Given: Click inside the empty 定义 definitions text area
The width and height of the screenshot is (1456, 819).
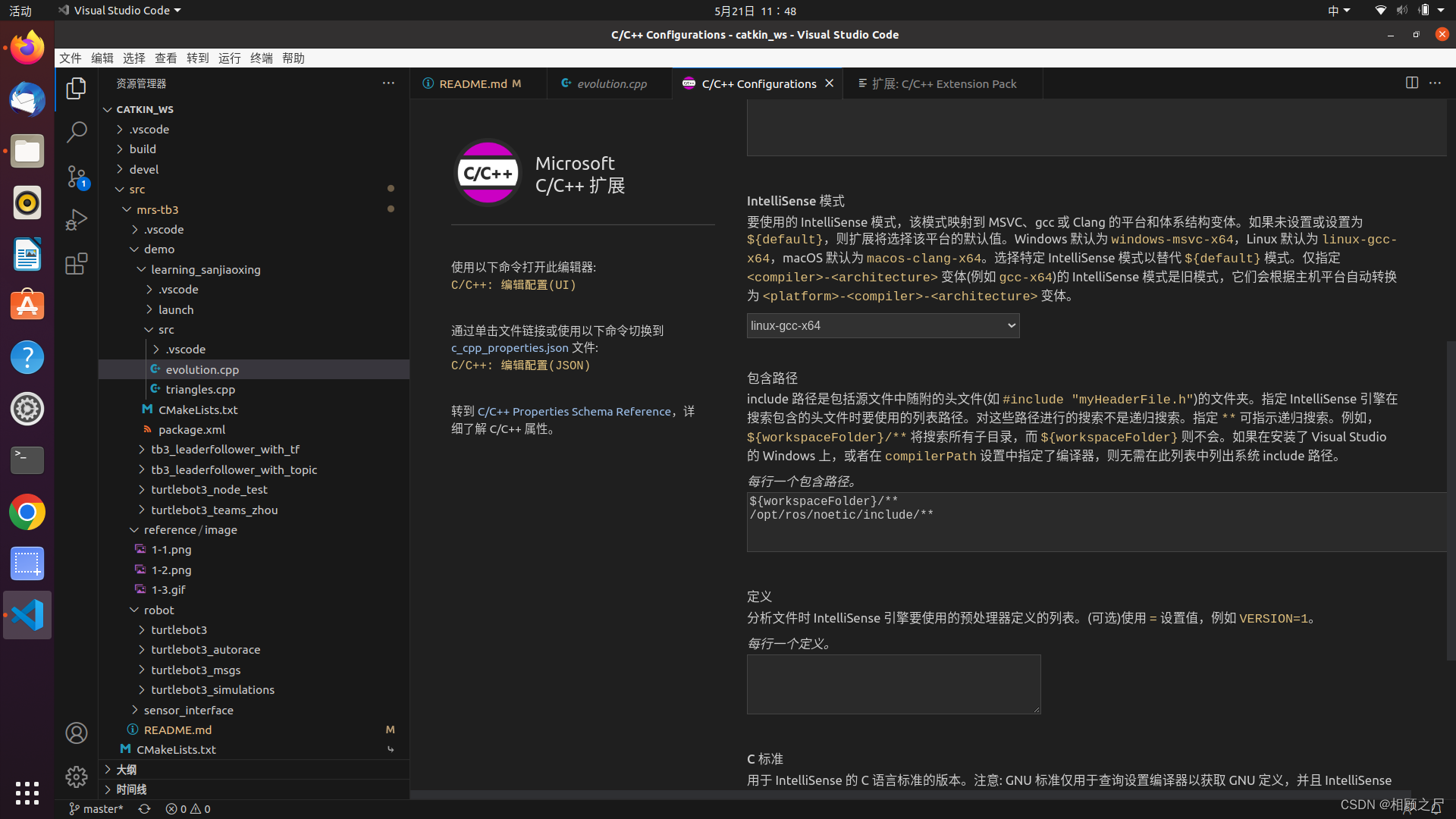Looking at the screenshot, I should [893, 683].
